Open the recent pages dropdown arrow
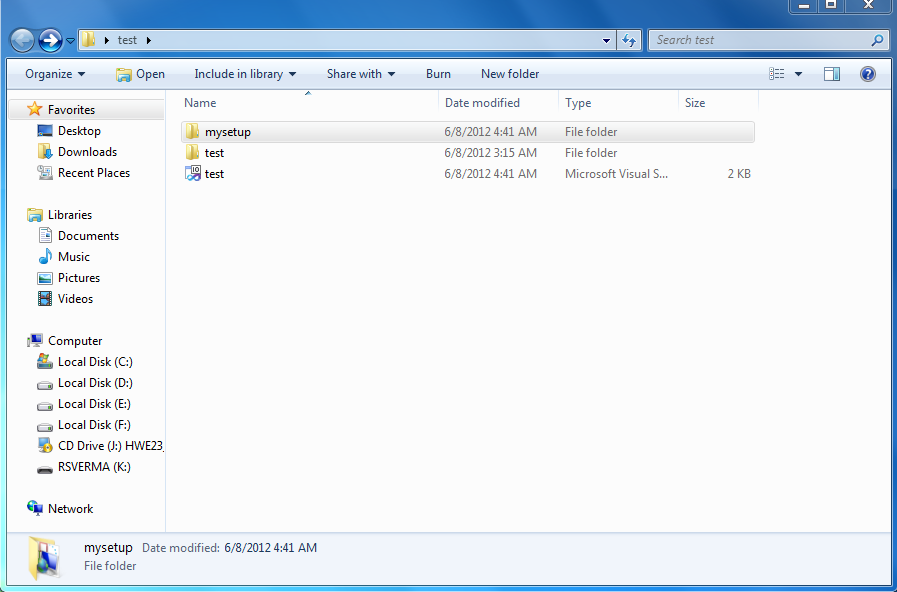 (70, 41)
